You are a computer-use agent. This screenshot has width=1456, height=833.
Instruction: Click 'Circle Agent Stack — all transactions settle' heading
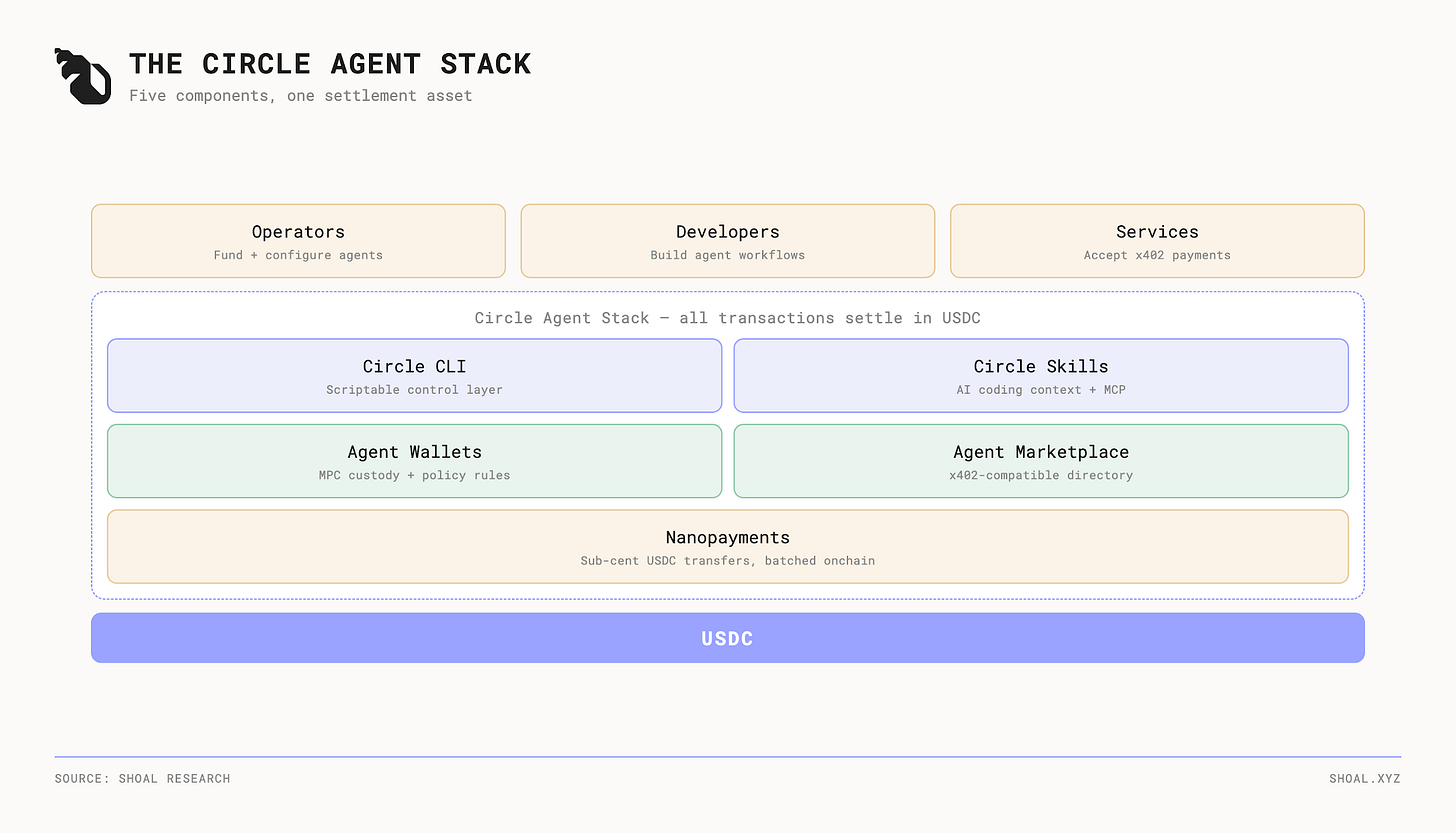click(728, 318)
